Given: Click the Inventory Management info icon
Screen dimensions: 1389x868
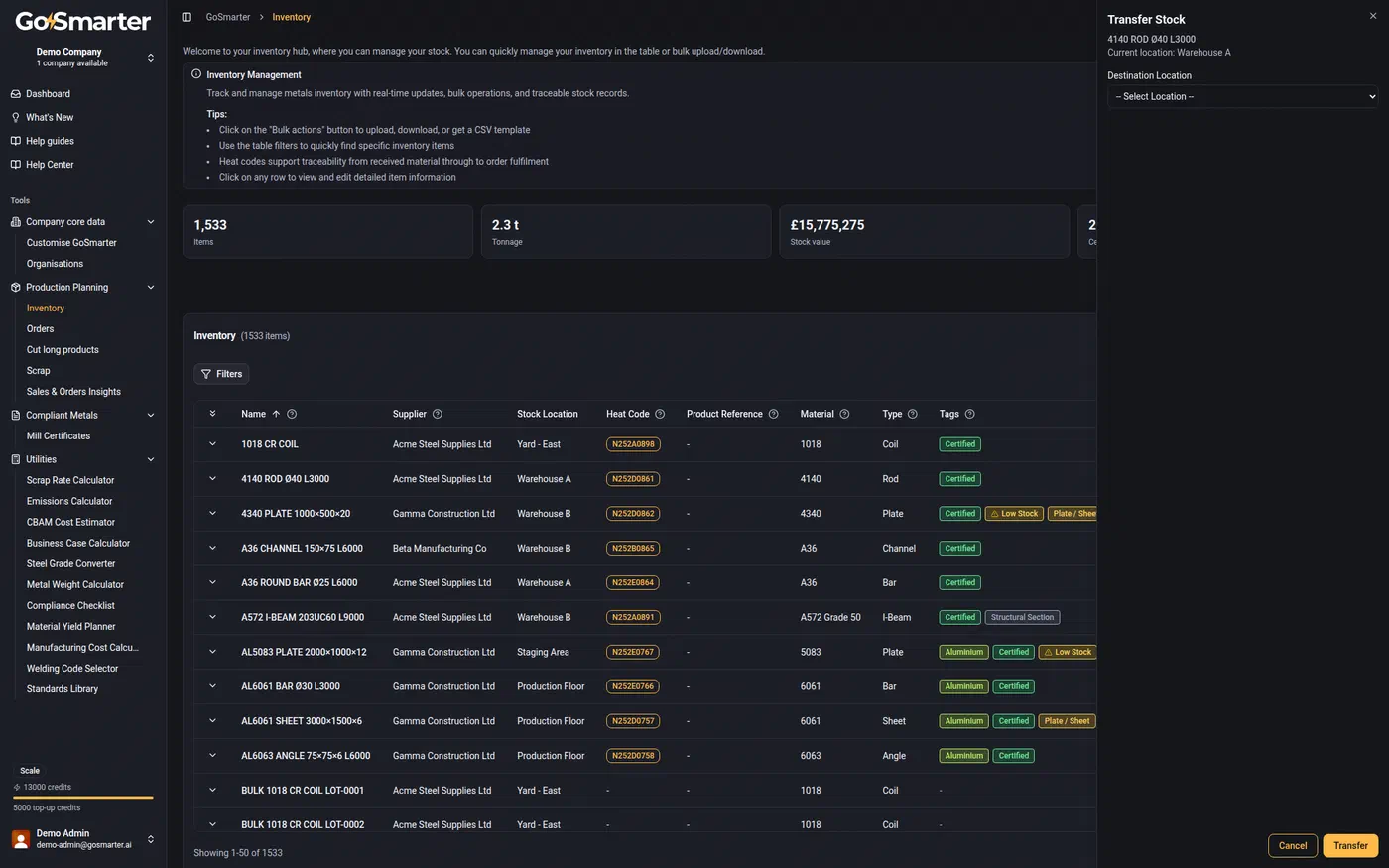Looking at the screenshot, I should [x=196, y=74].
